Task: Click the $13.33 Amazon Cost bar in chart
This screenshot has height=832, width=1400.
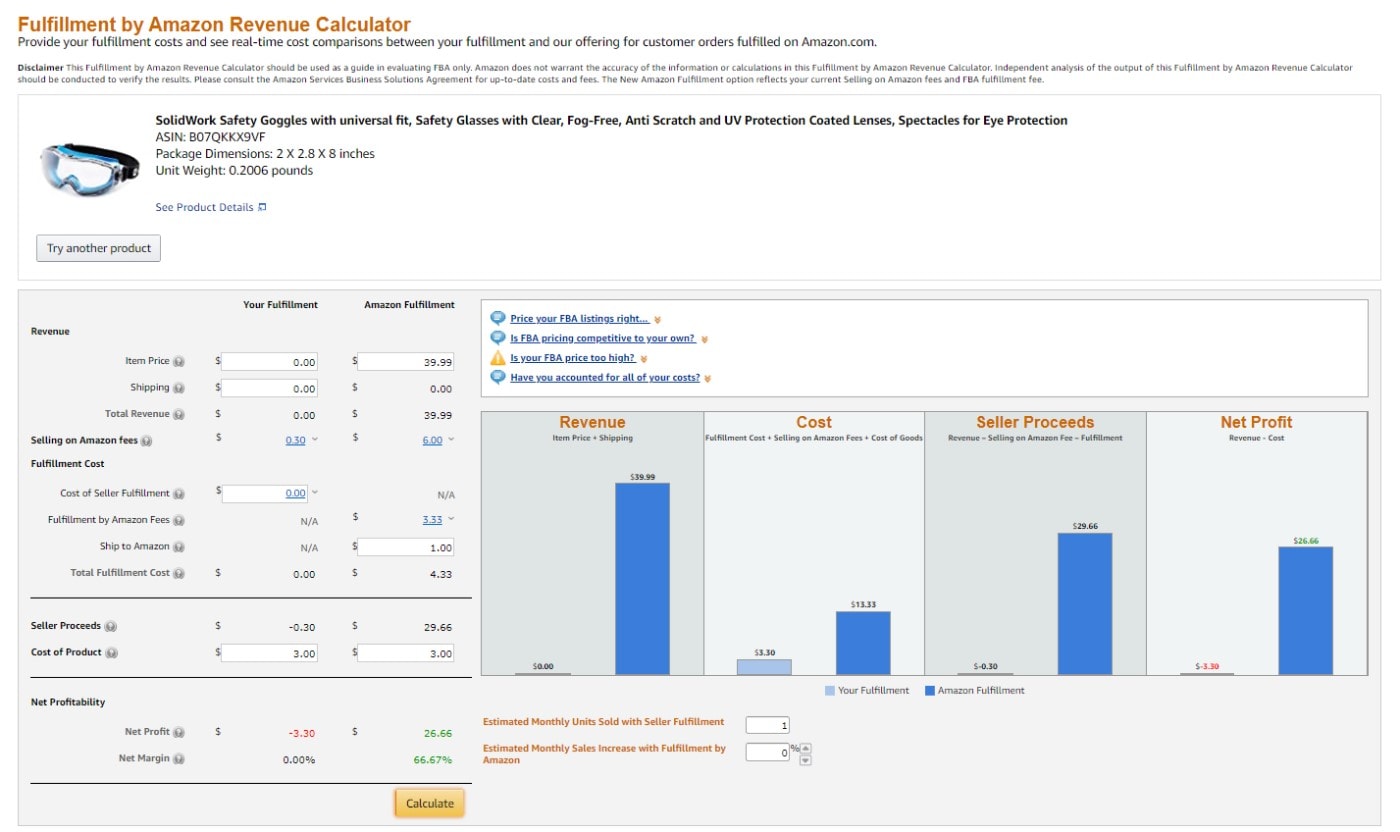Action: (863, 643)
